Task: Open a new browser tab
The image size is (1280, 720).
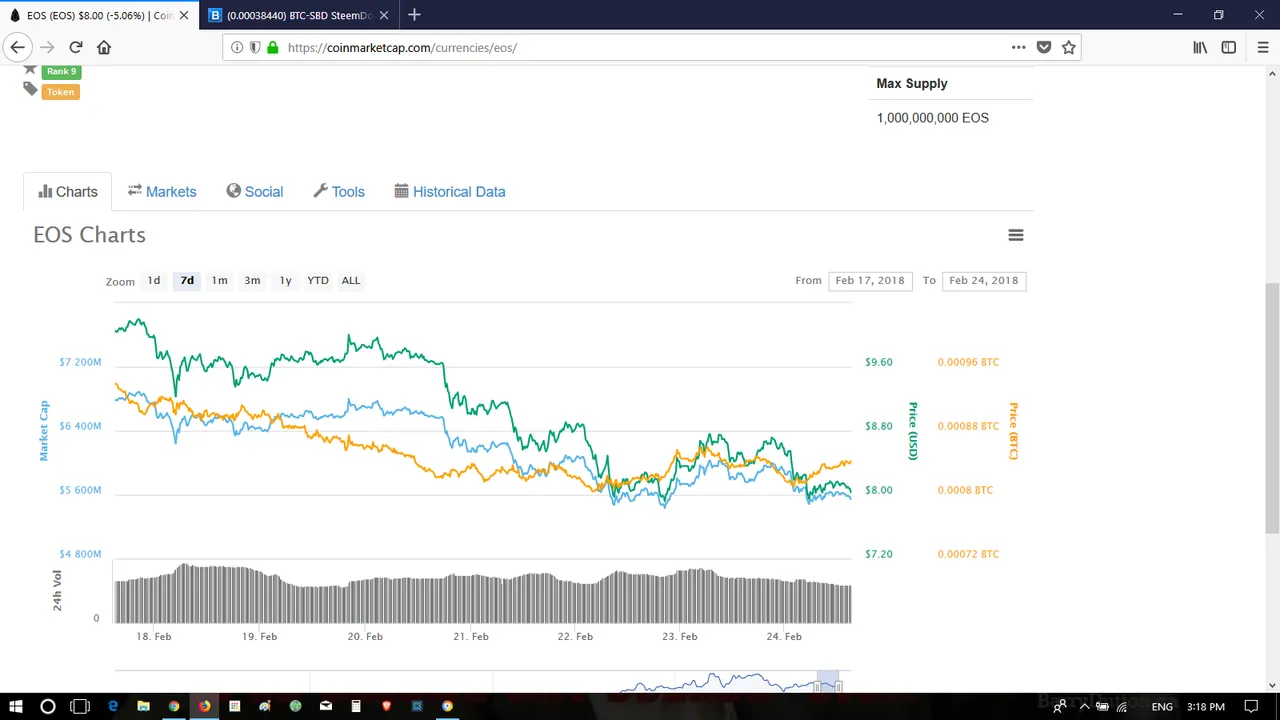Action: coord(414,15)
